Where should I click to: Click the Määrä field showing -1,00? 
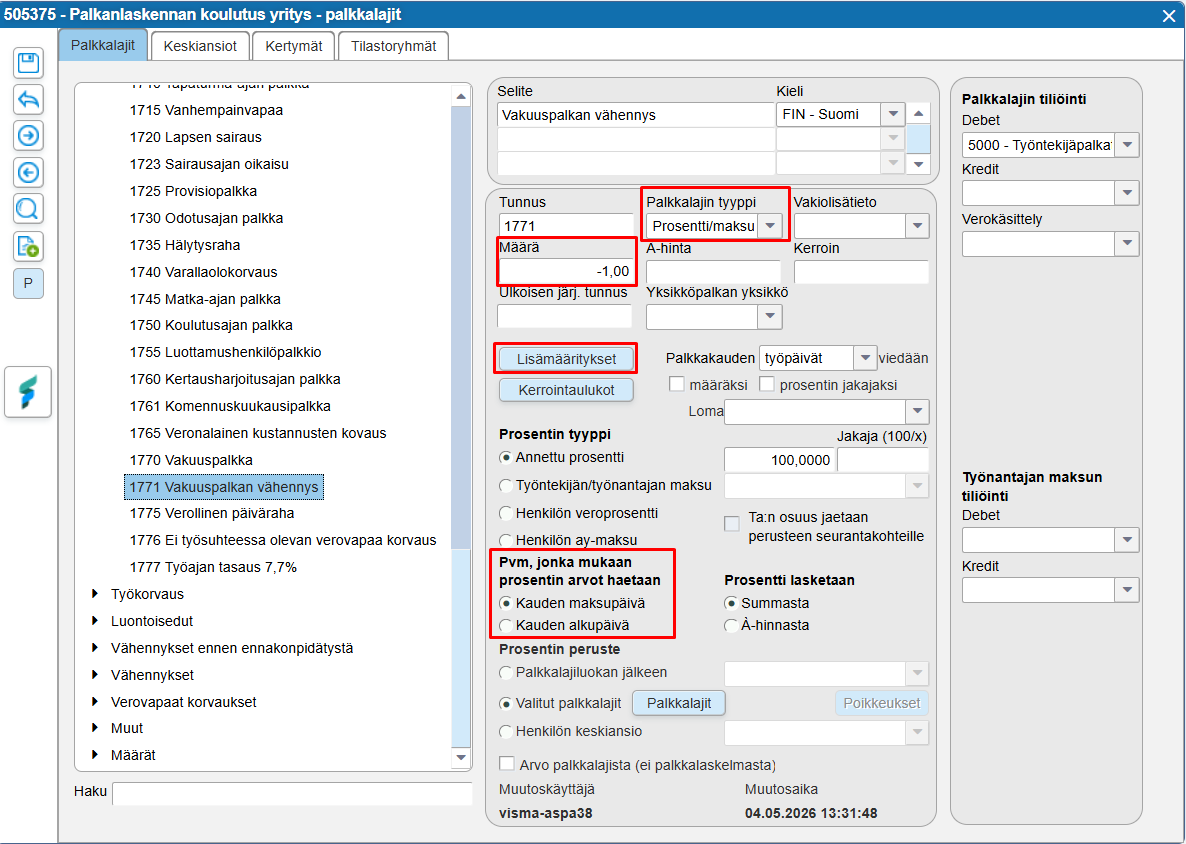tap(566, 271)
